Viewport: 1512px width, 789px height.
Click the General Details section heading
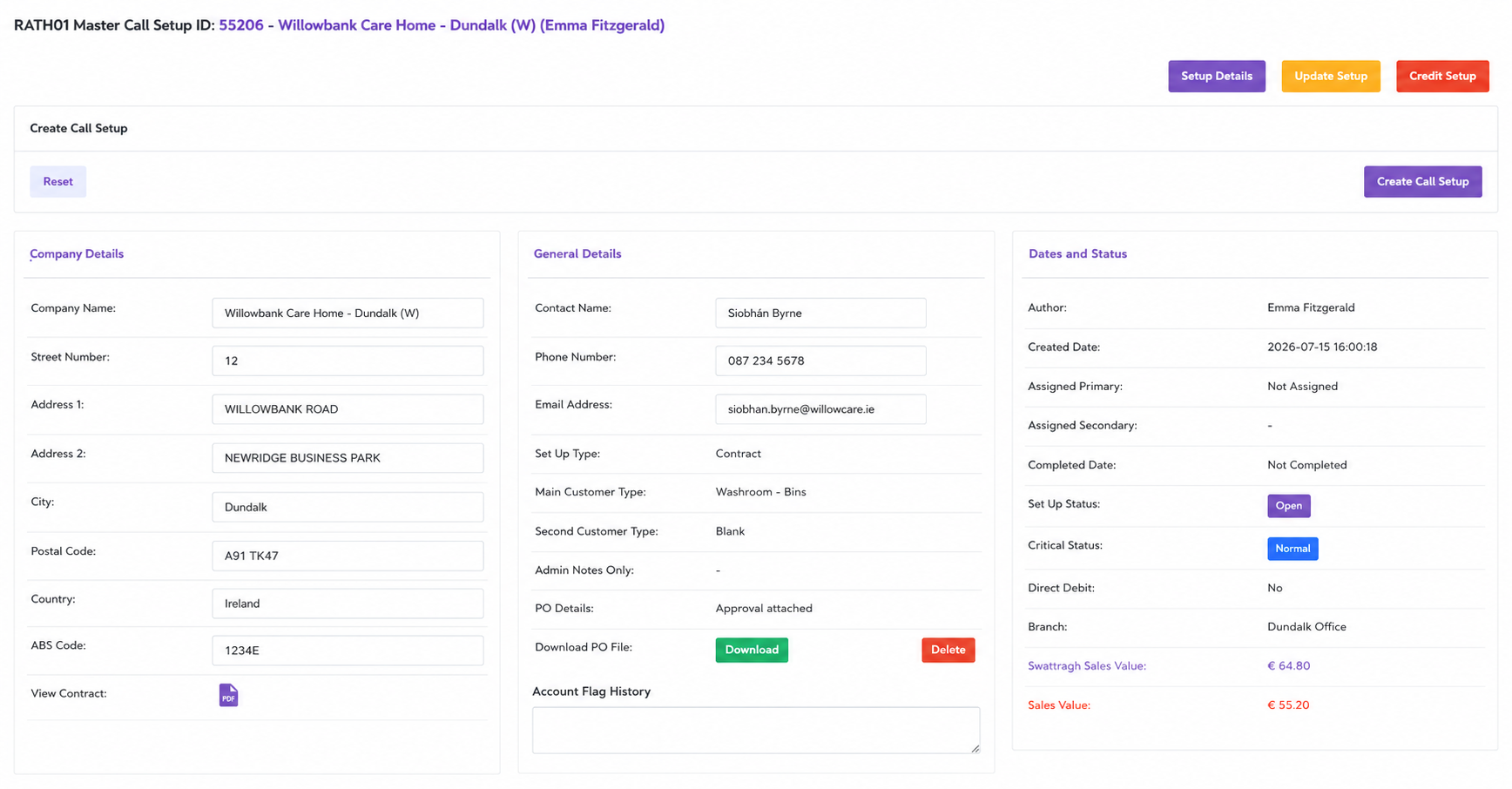(x=577, y=254)
